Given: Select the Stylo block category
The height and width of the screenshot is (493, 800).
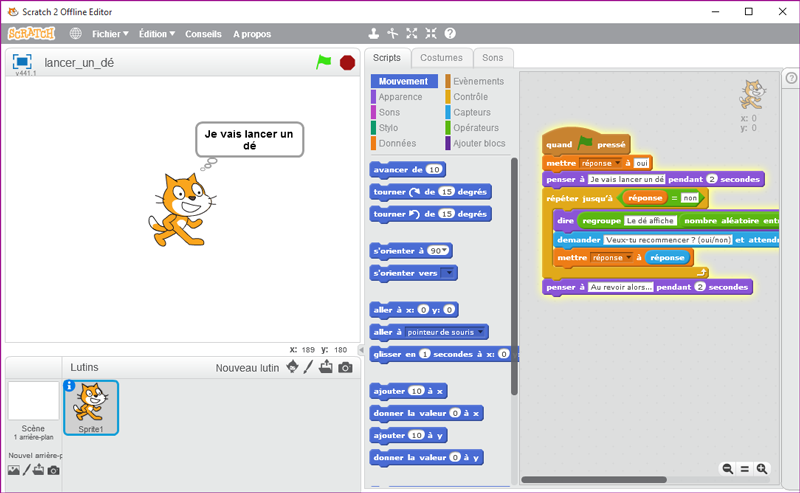Looking at the screenshot, I should (388, 128).
